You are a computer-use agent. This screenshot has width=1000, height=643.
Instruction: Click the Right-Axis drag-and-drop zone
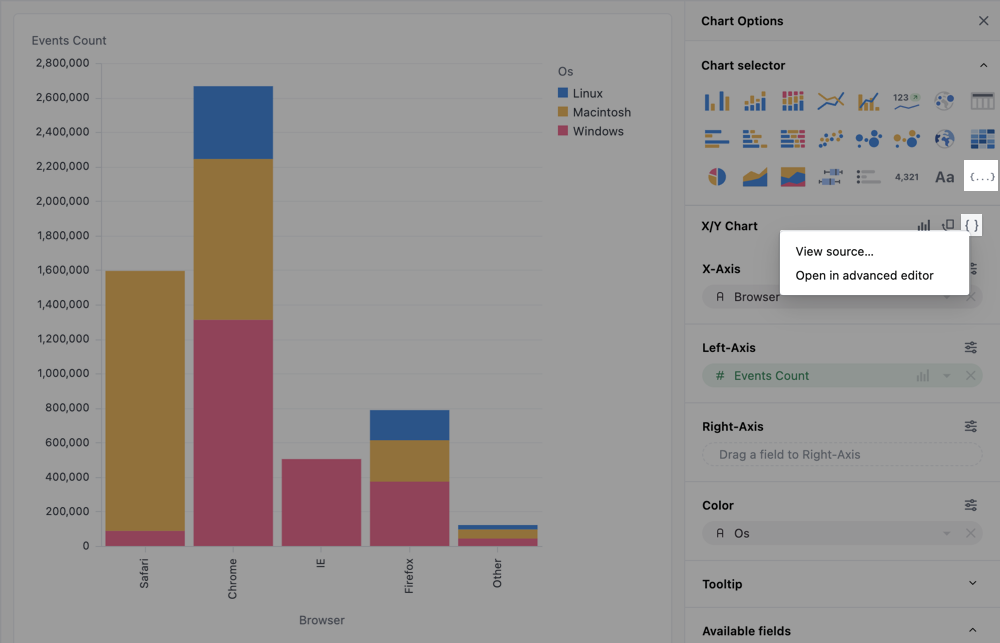pos(840,454)
